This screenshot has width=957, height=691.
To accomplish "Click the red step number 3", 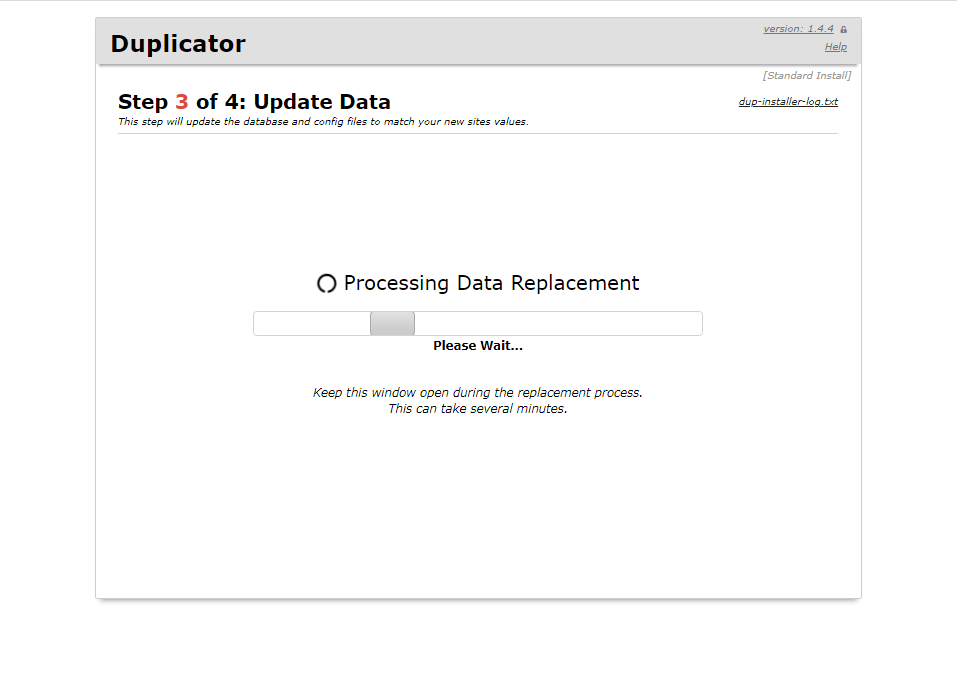I will pos(181,102).
